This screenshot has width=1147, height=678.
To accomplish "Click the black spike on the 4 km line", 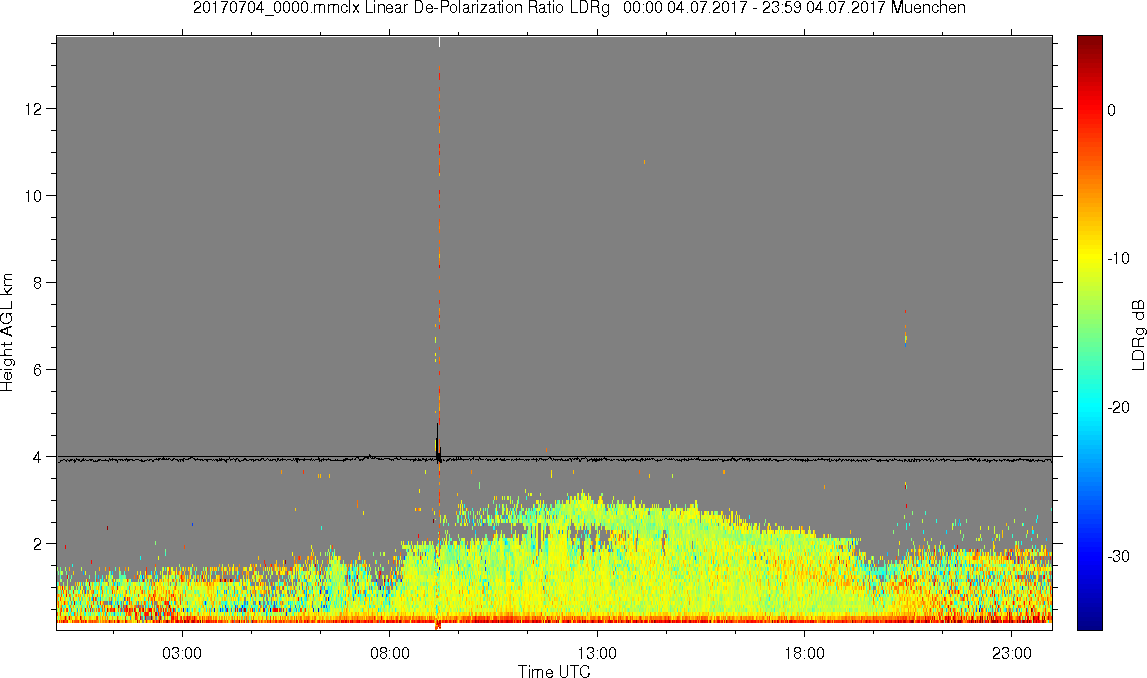I will [438, 442].
